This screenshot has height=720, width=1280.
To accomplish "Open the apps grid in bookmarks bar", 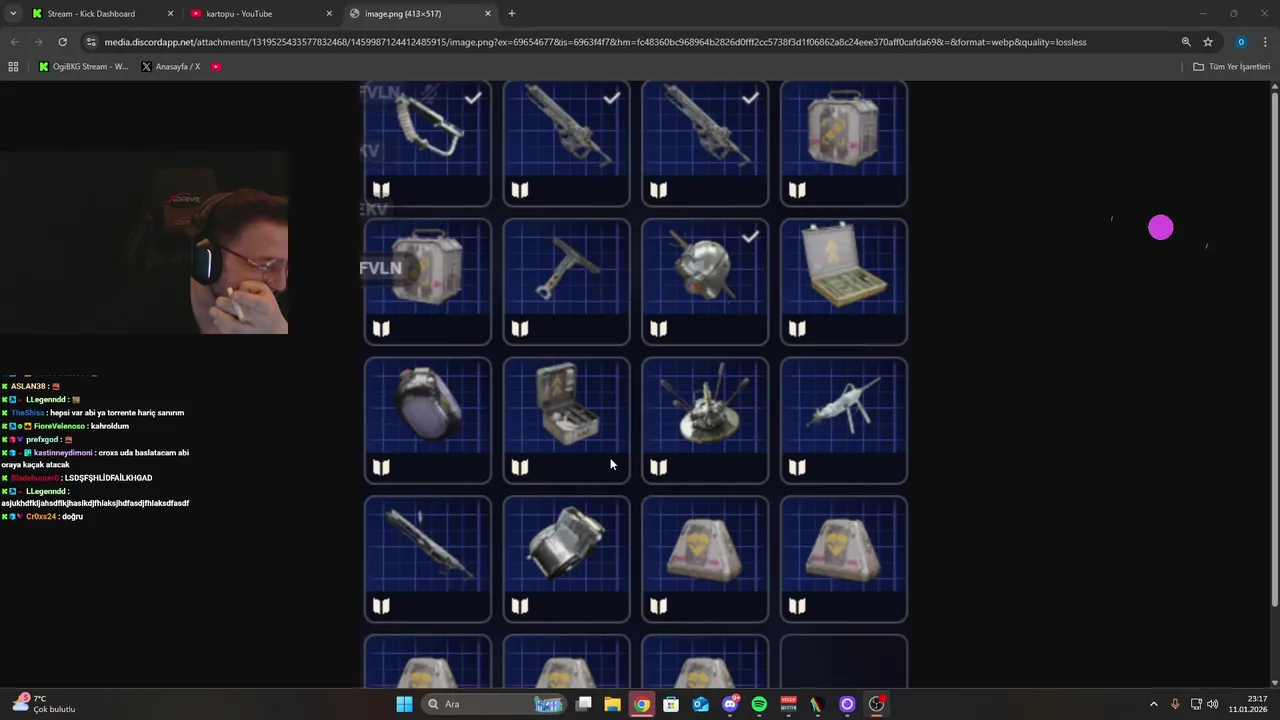I will pyautogui.click(x=13, y=67).
